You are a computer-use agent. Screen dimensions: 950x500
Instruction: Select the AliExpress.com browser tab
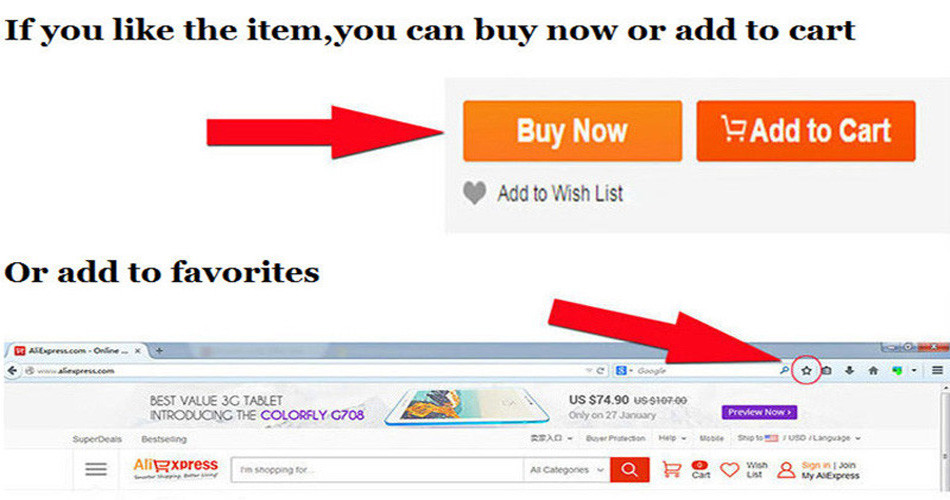(x=76, y=351)
